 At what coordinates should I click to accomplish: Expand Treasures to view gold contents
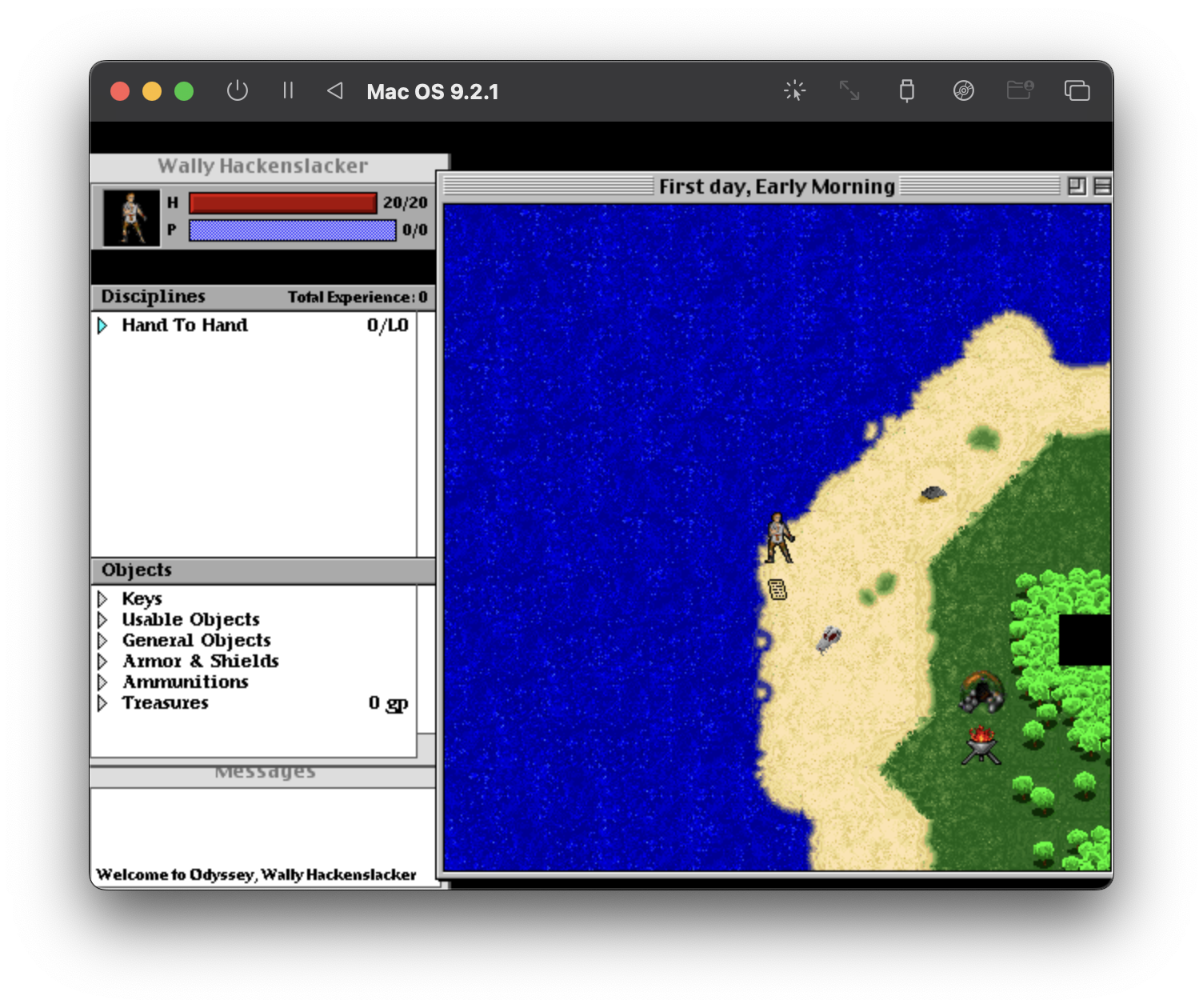coord(104,702)
